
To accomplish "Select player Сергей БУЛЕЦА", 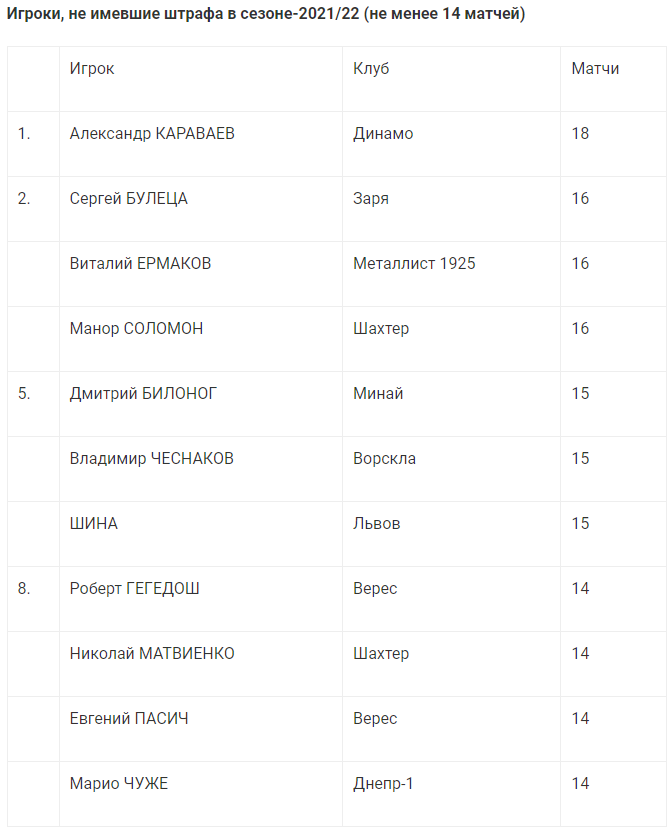I will click(x=128, y=199).
